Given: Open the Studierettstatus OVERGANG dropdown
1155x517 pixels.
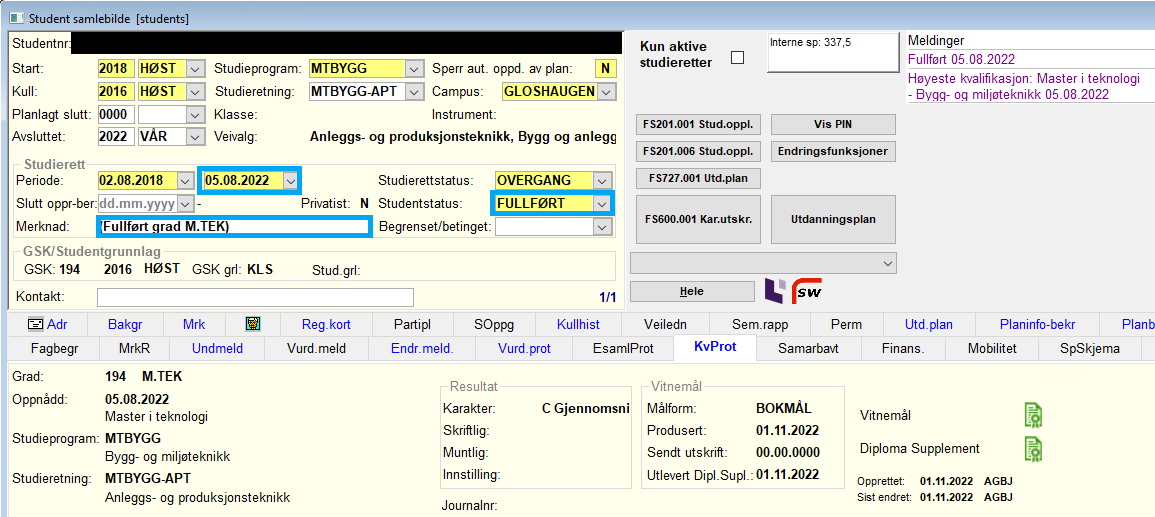Looking at the screenshot, I should tap(604, 180).
